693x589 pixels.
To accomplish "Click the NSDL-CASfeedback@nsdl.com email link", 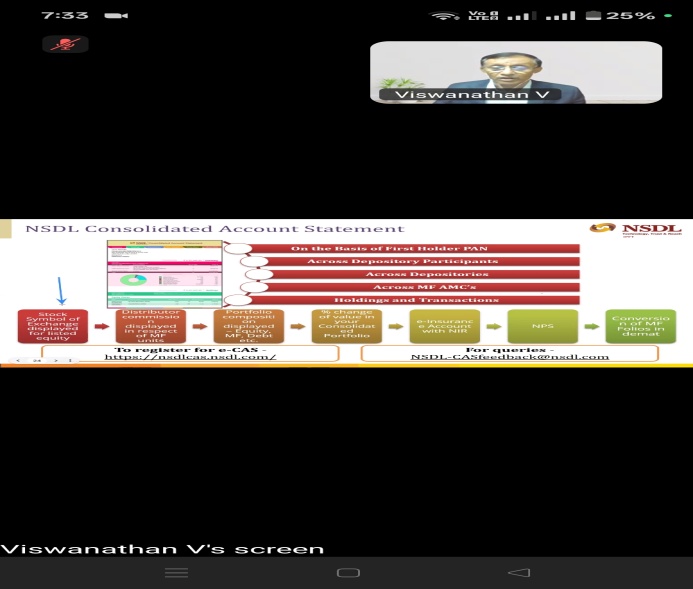I will click(509, 356).
